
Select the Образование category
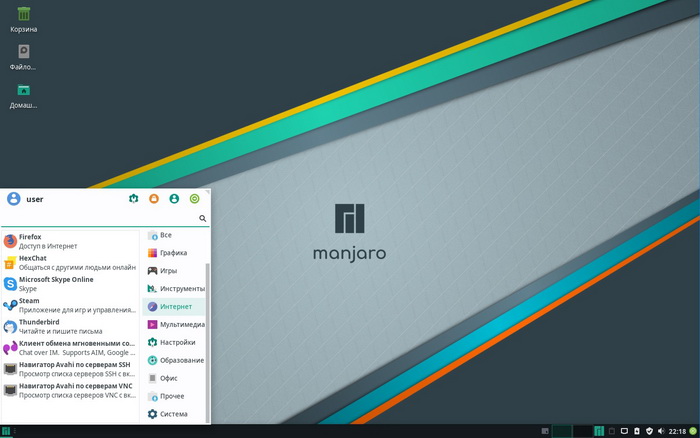coord(174,360)
